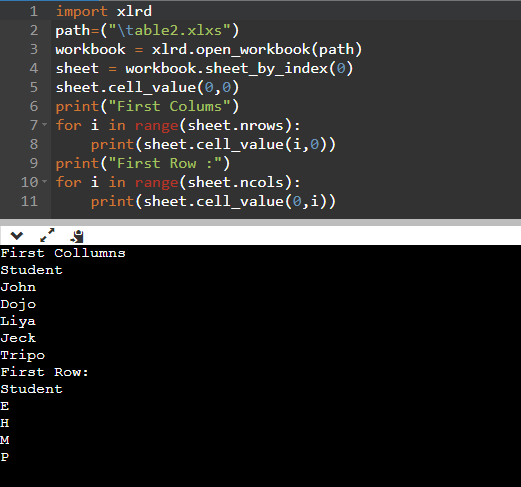Click line number 1 in the gutter
This screenshot has width=521, height=487.
pyautogui.click(x=34, y=12)
